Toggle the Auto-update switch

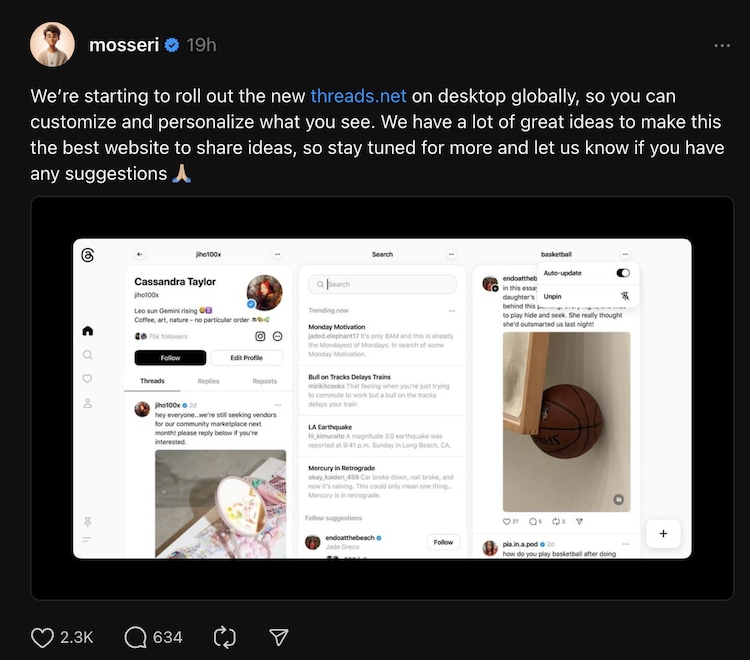click(x=623, y=273)
